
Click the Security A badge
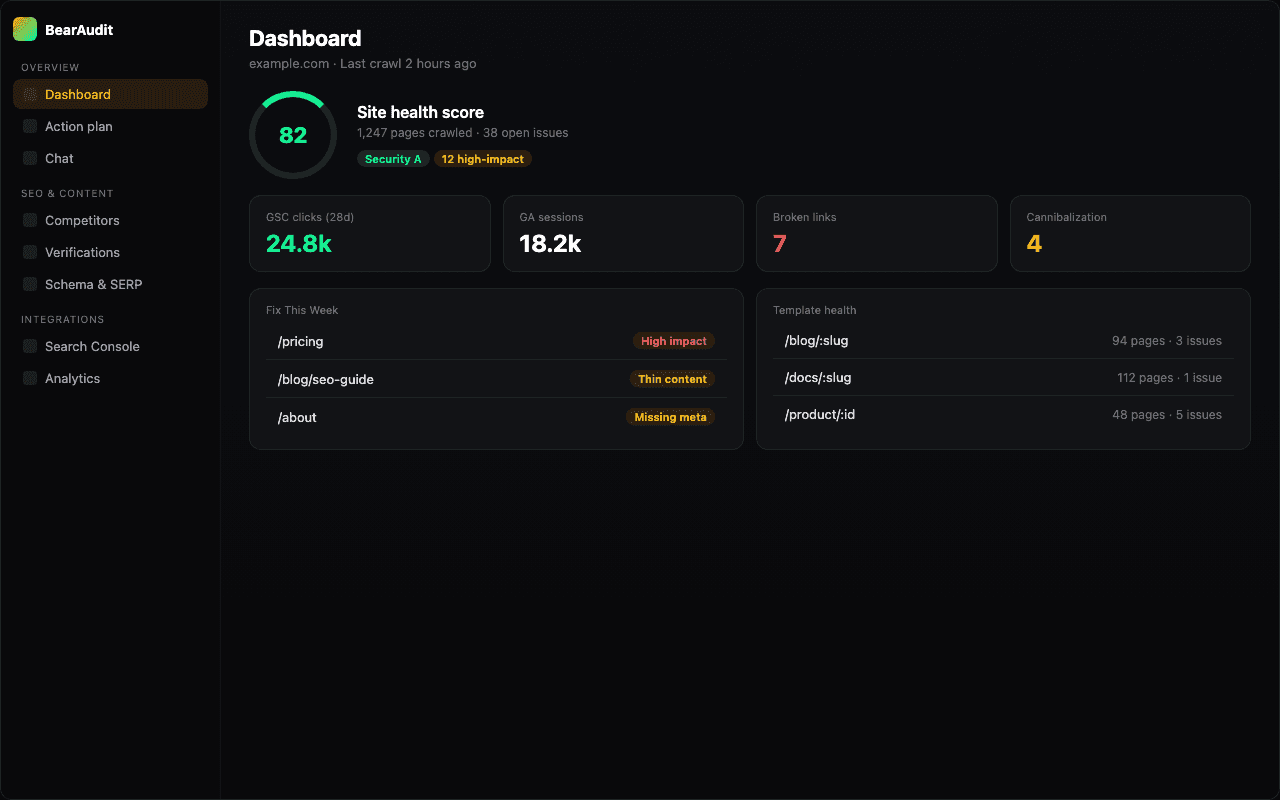point(393,159)
